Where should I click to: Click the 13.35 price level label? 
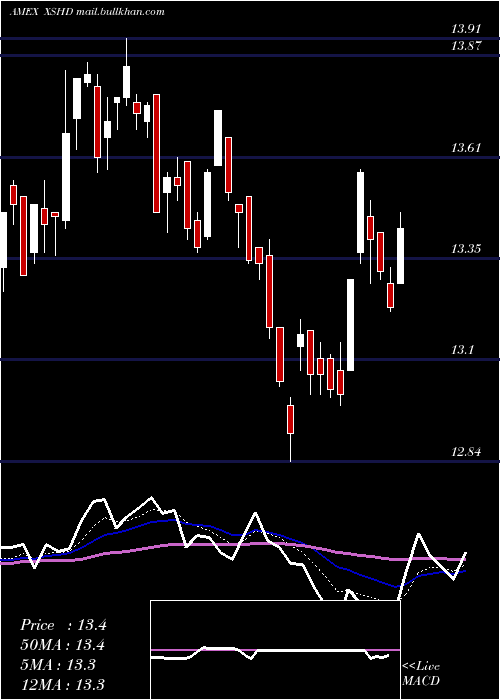tap(466, 249)
